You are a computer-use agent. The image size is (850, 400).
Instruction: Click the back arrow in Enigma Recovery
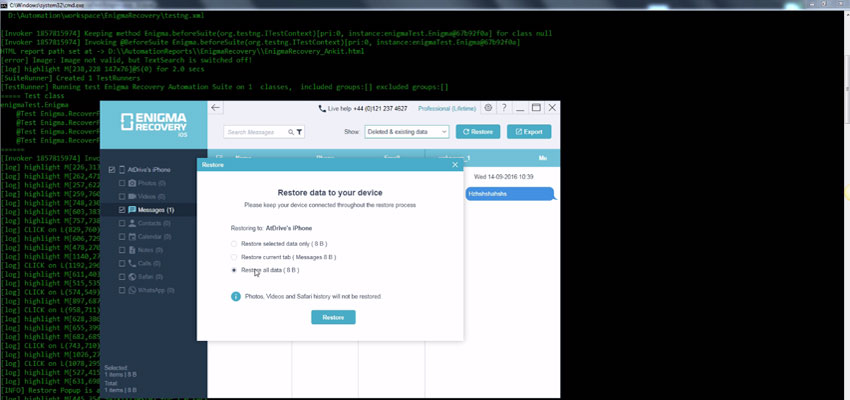[215, 107]
